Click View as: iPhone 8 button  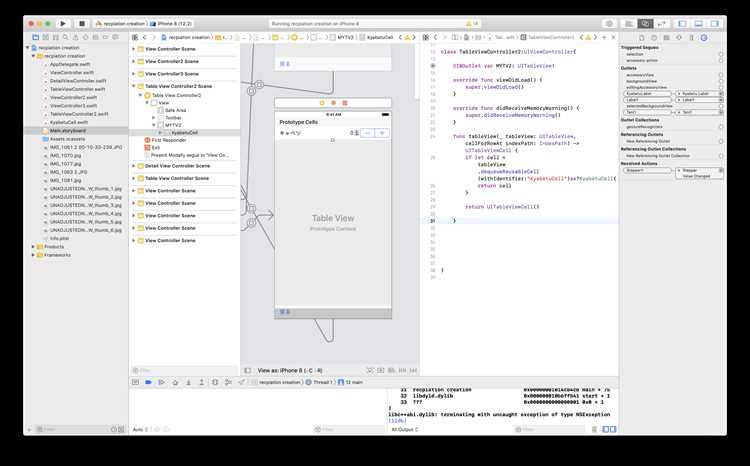(x=290, y=370)
